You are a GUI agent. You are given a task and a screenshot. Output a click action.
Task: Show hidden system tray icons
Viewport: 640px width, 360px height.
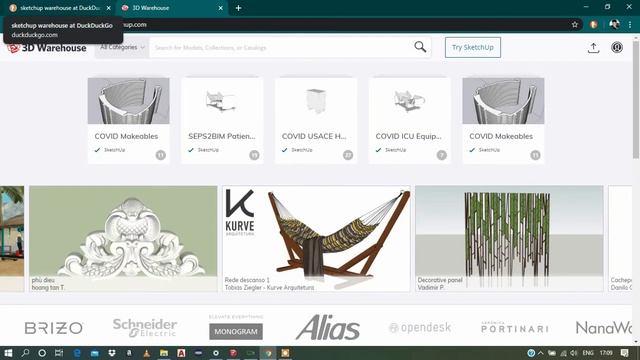[x=541, y=353]
